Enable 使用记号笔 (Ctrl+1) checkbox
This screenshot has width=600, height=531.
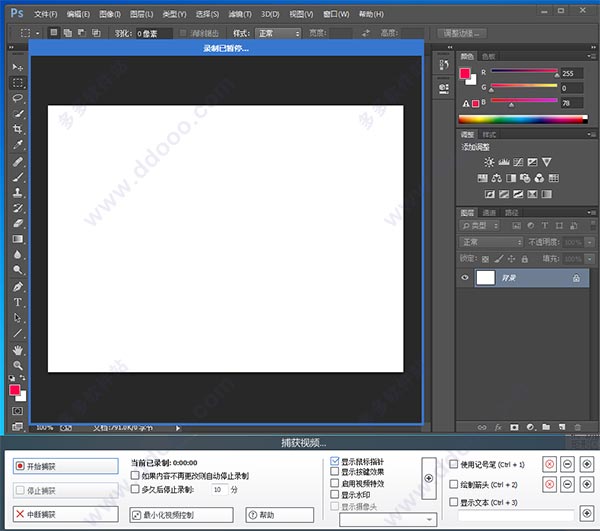(453, 464)
